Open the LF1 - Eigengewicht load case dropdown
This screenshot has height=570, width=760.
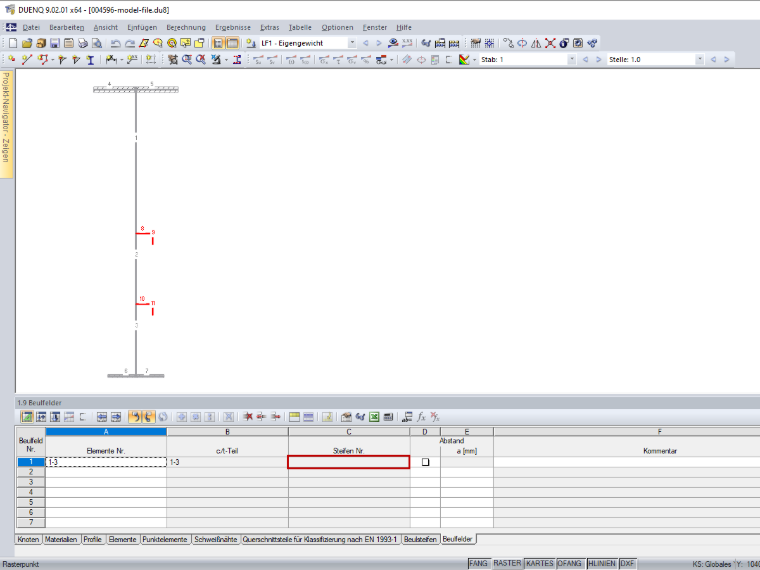(352, 43)
